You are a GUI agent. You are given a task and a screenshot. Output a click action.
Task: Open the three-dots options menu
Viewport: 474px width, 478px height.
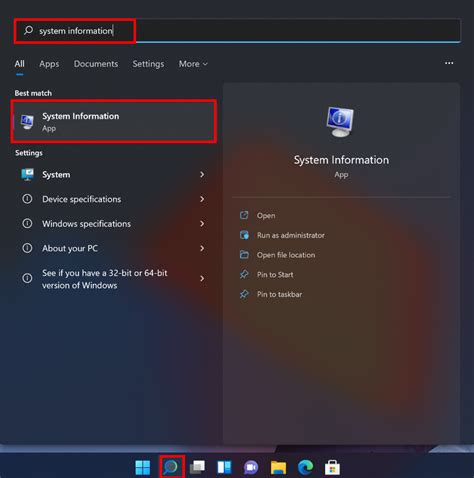coord(449,63)
